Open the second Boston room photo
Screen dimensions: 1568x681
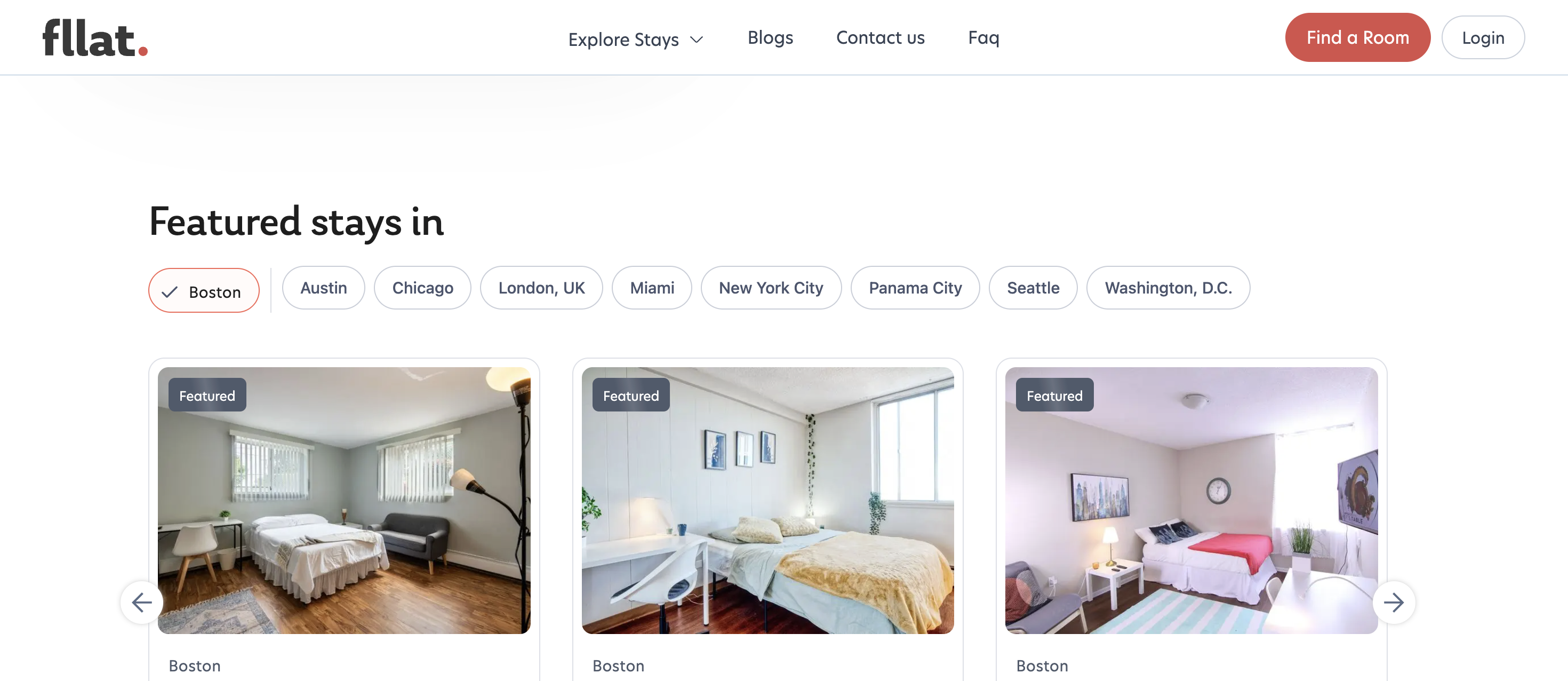click(x=767, y=500)
